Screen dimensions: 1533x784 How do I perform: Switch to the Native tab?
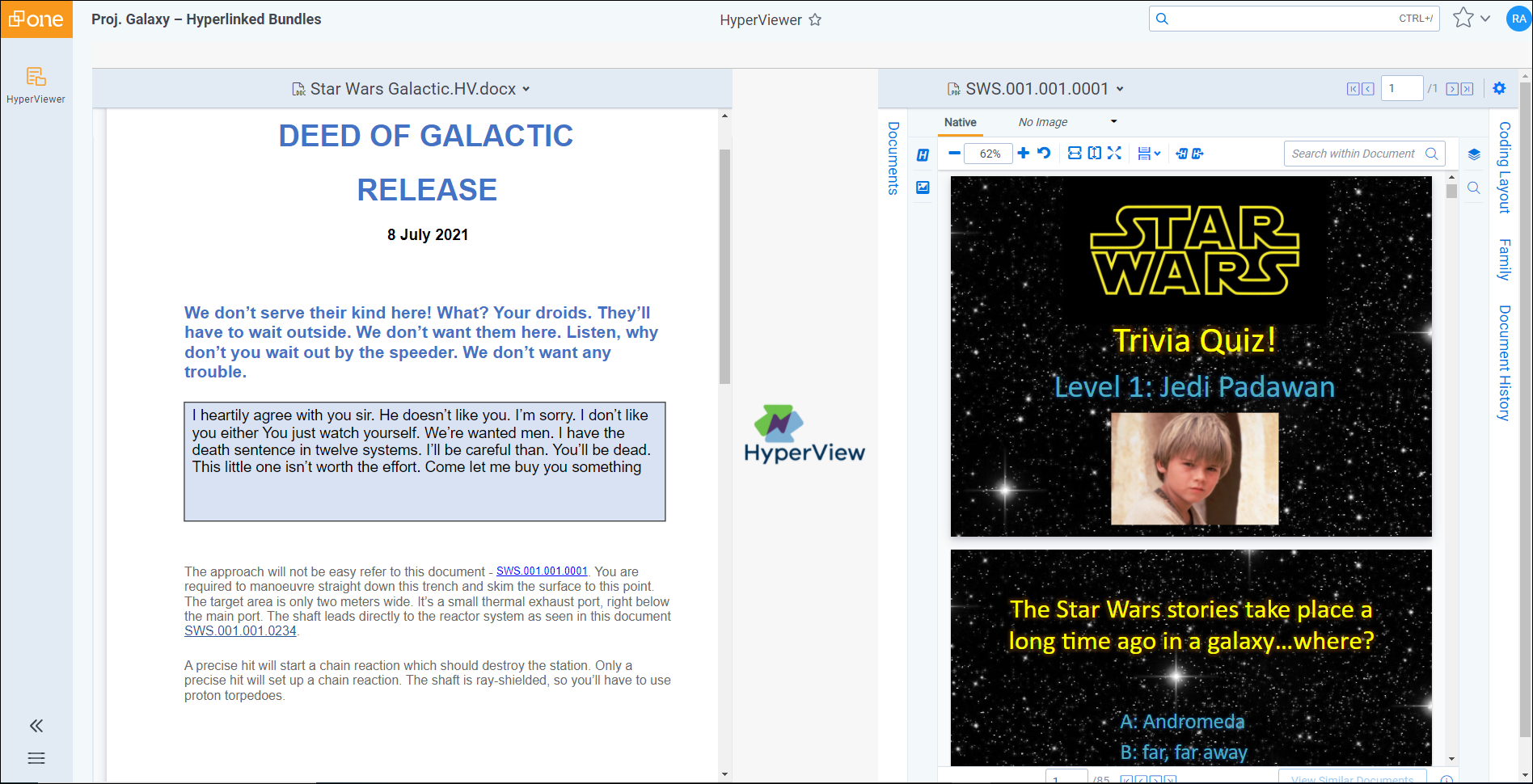coord(960,122)
